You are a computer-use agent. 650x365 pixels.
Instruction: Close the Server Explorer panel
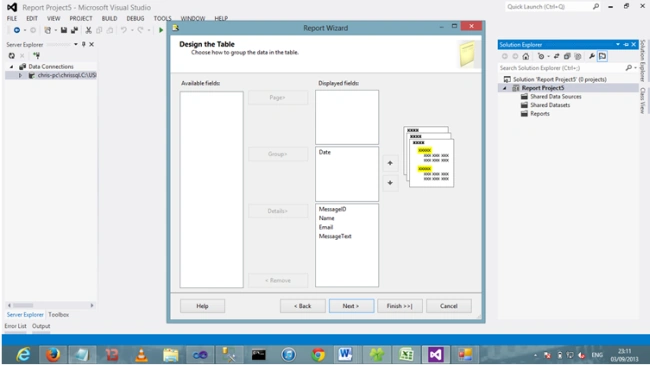tap(92, 44)
